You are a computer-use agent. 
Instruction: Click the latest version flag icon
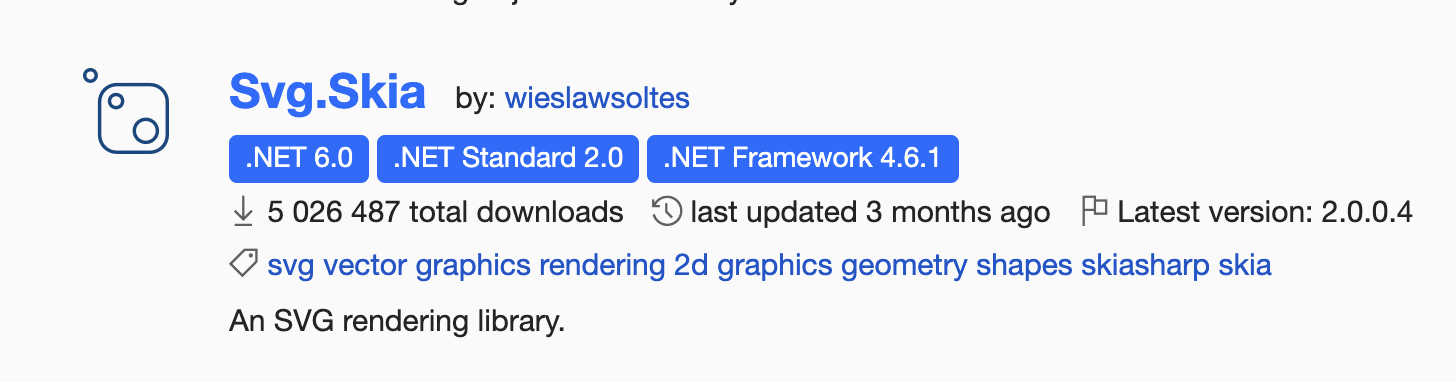[x=1095, y=211]
